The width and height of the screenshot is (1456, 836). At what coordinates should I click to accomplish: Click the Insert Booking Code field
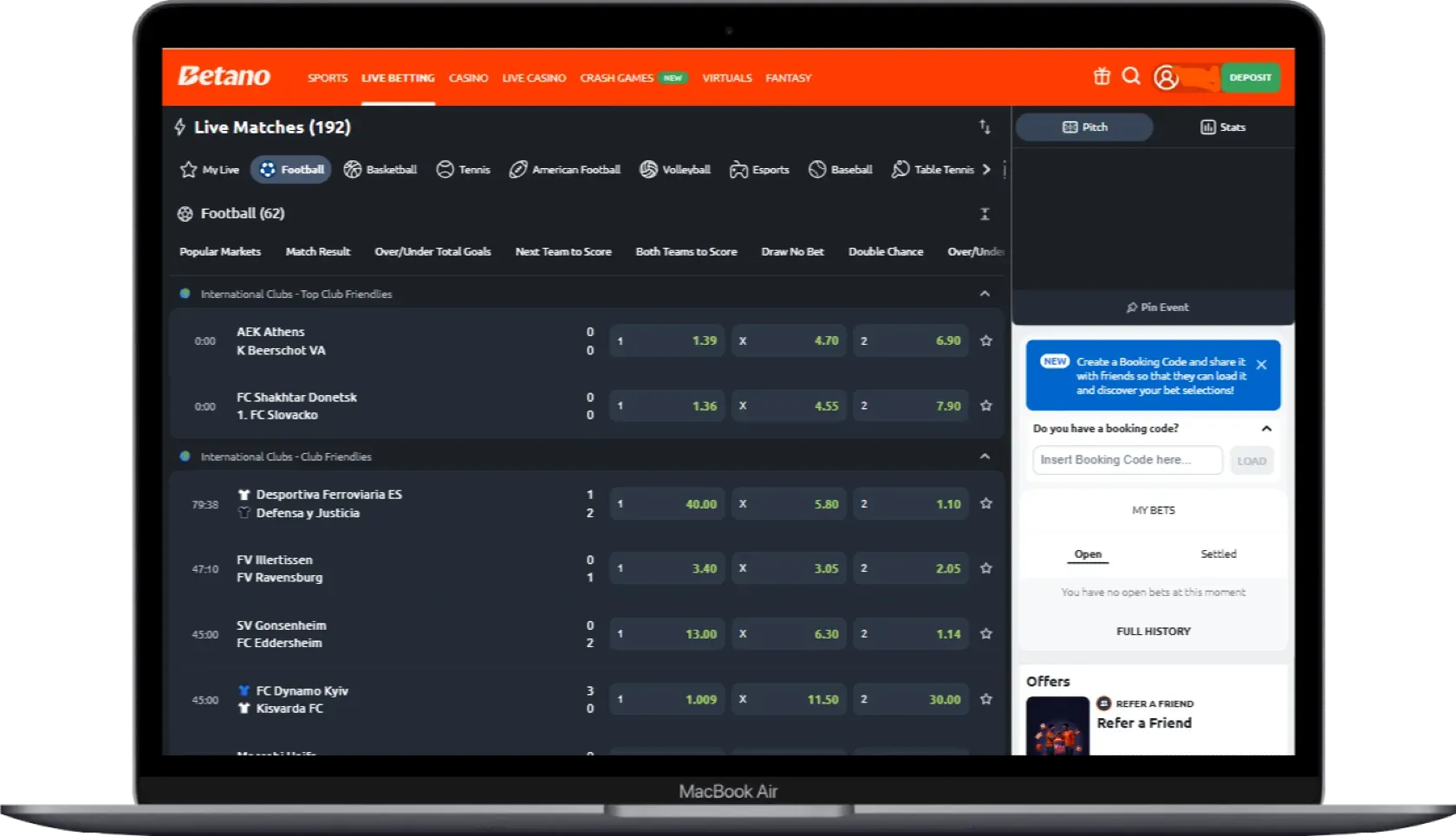[x=1128, y=460]
